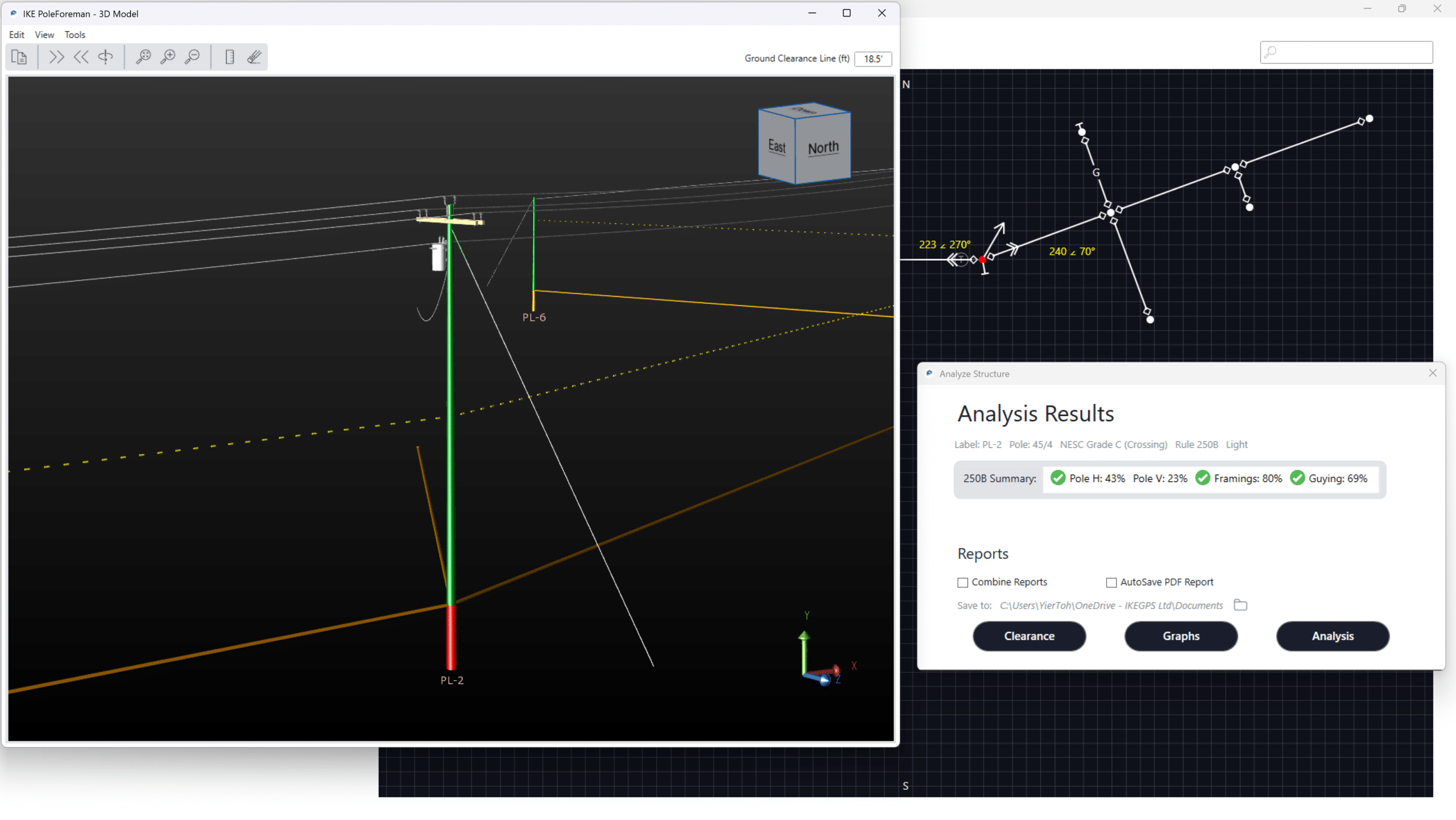
Task: Click the zoom out magnifier icon
Action: (x=193, y=57)
